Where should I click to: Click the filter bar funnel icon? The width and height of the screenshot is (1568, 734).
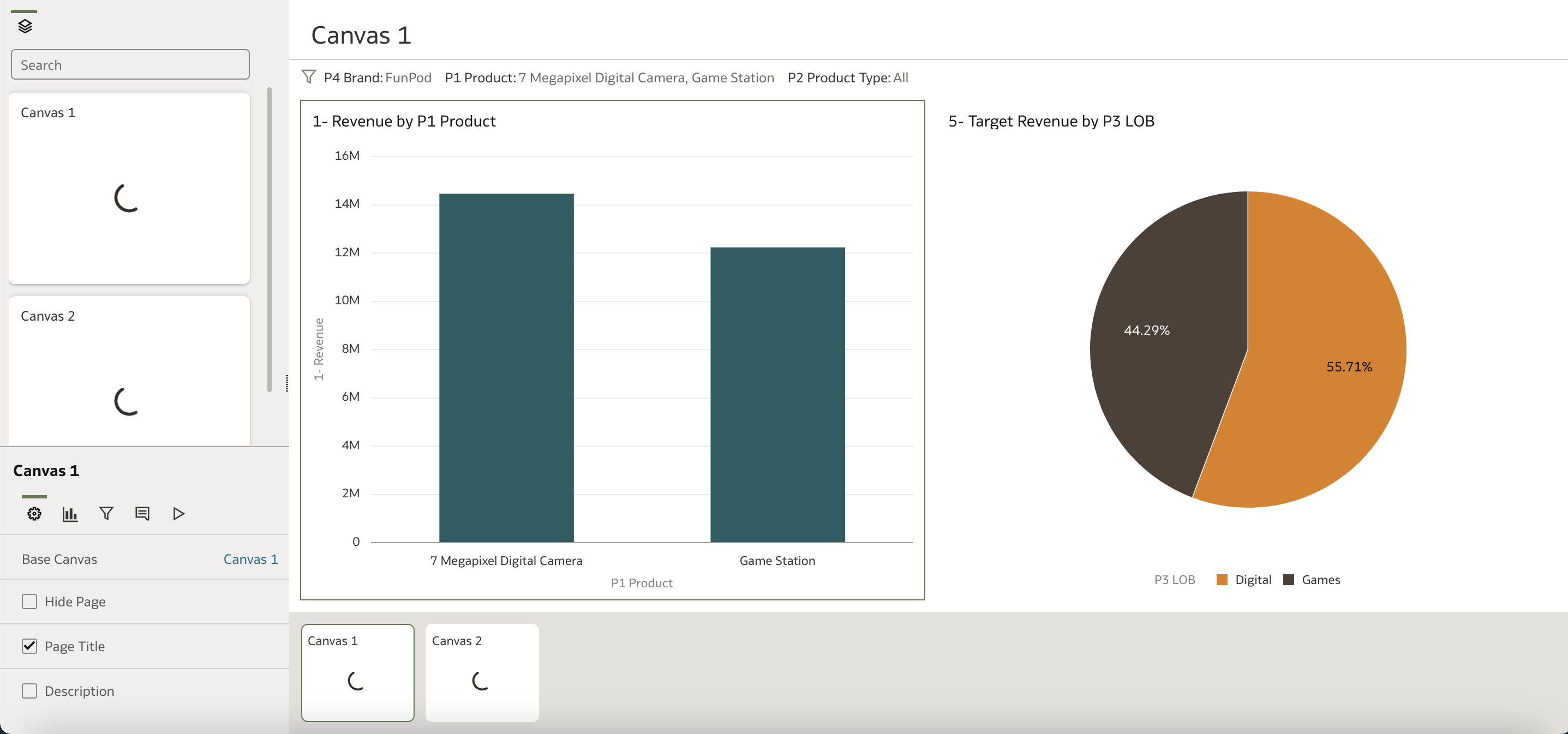point(309,77)
